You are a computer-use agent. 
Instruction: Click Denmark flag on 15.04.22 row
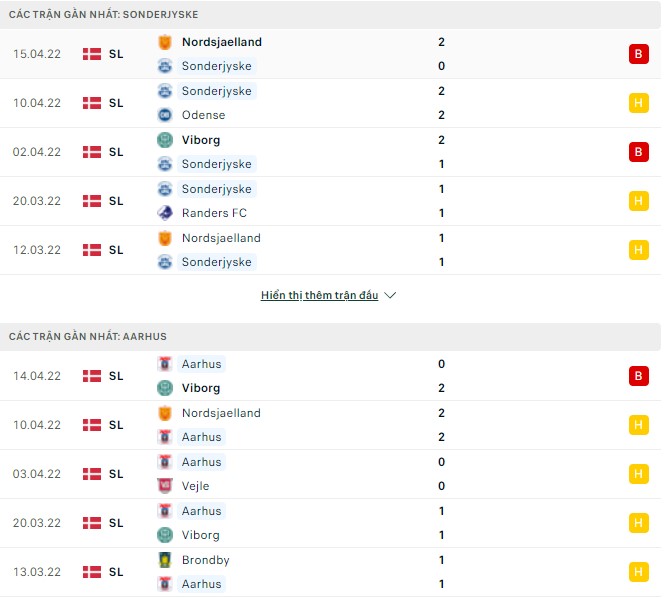92,54
